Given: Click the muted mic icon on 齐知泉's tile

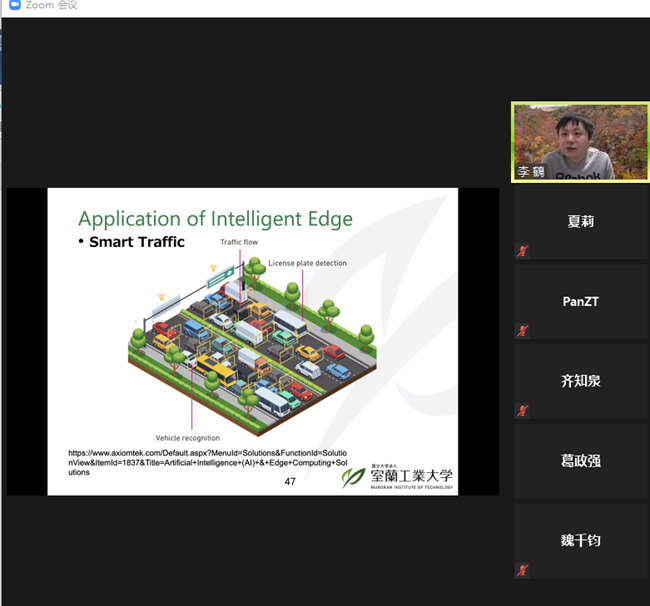Looking at the screenshot, I should 521,410.
